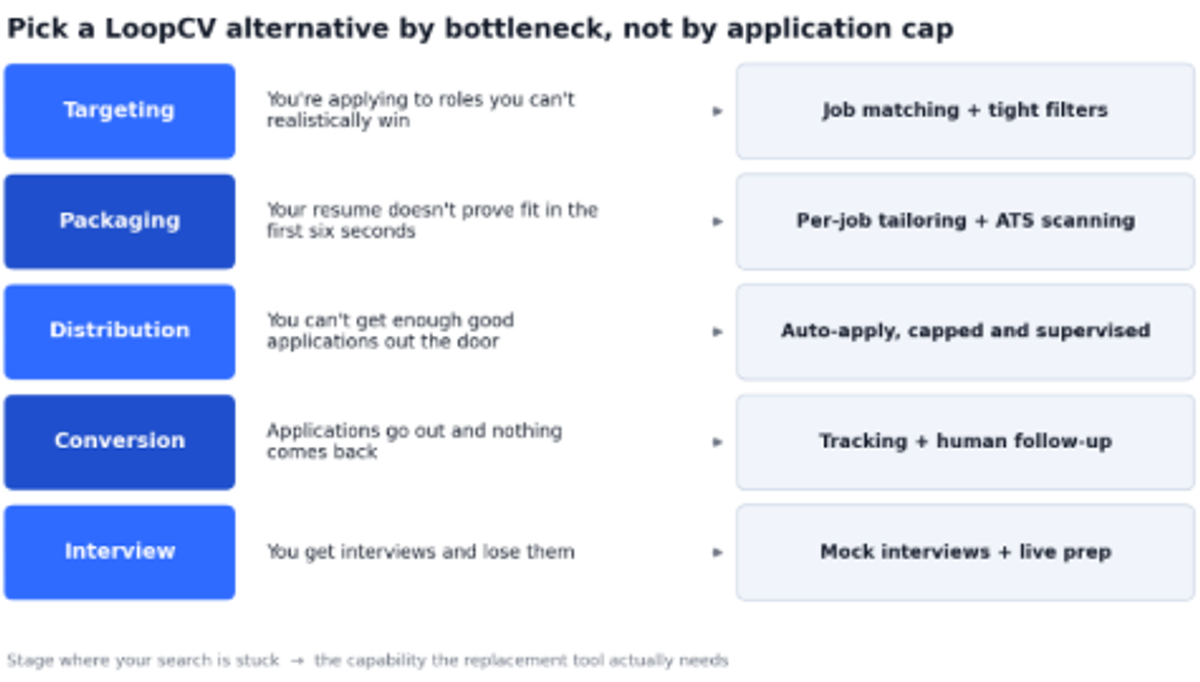Choose the Distribution stage box
The width and height of the screenshot is (1200, 682).
(x=120, y=331)
